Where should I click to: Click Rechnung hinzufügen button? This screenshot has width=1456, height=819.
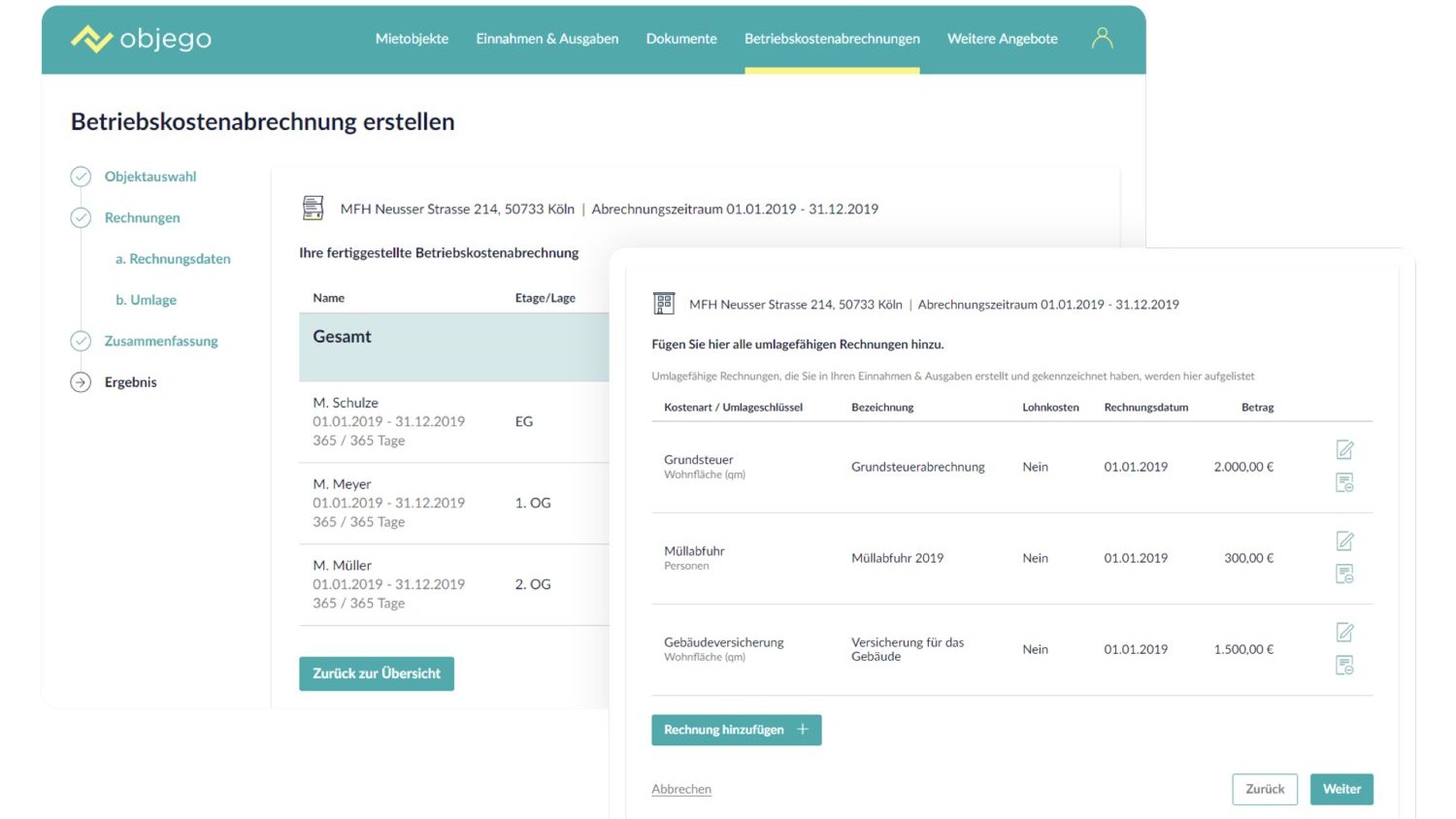[737, 730]
